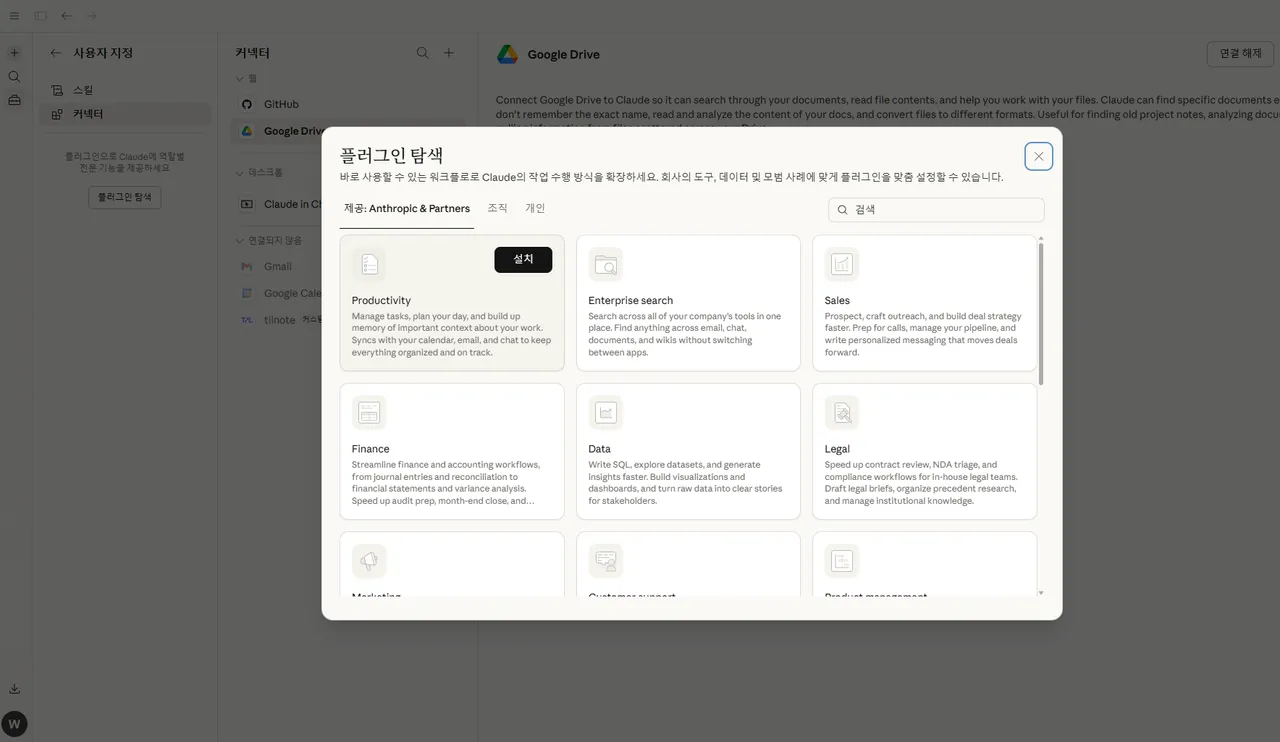The height and width of the screenshot is (742, 1280).
Task: Collapse the 데스크톱 connector section
Action: click(240, 173)
